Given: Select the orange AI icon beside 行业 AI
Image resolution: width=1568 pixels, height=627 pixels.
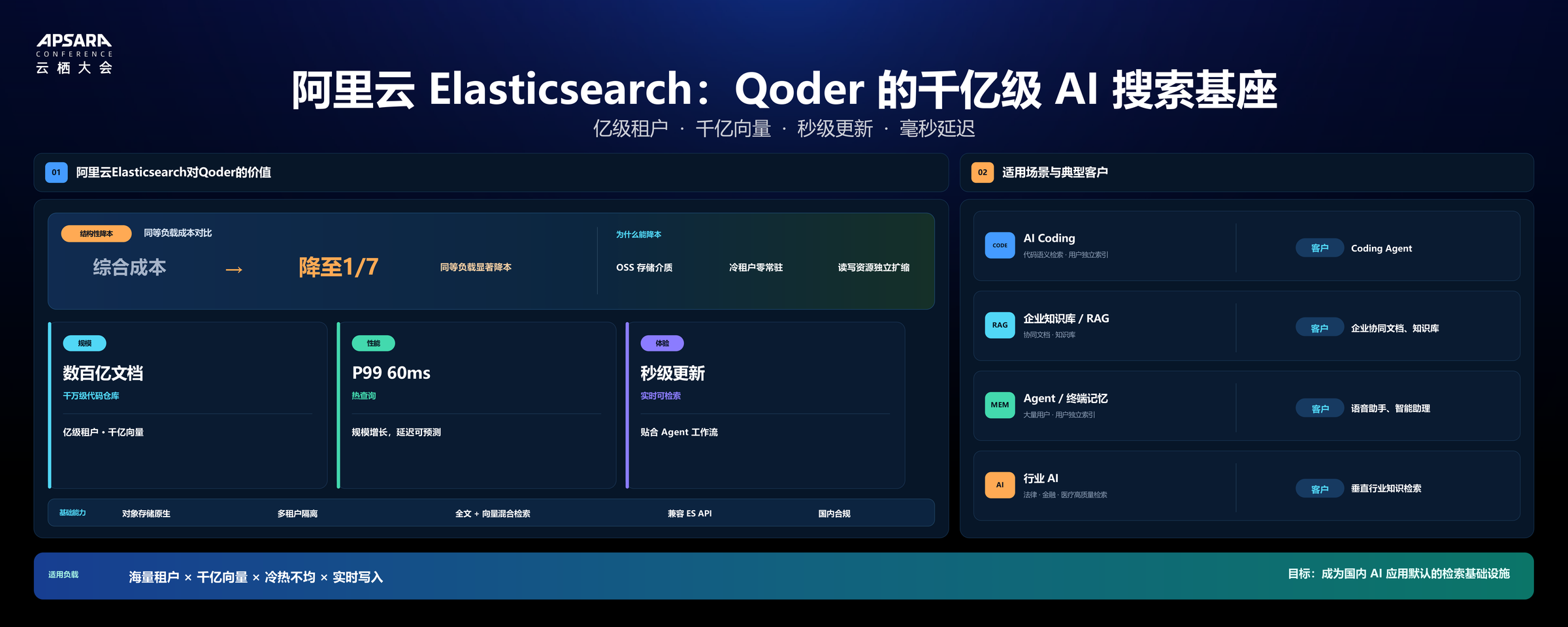Looking at the screenshot, I should tap(1000, 485).
